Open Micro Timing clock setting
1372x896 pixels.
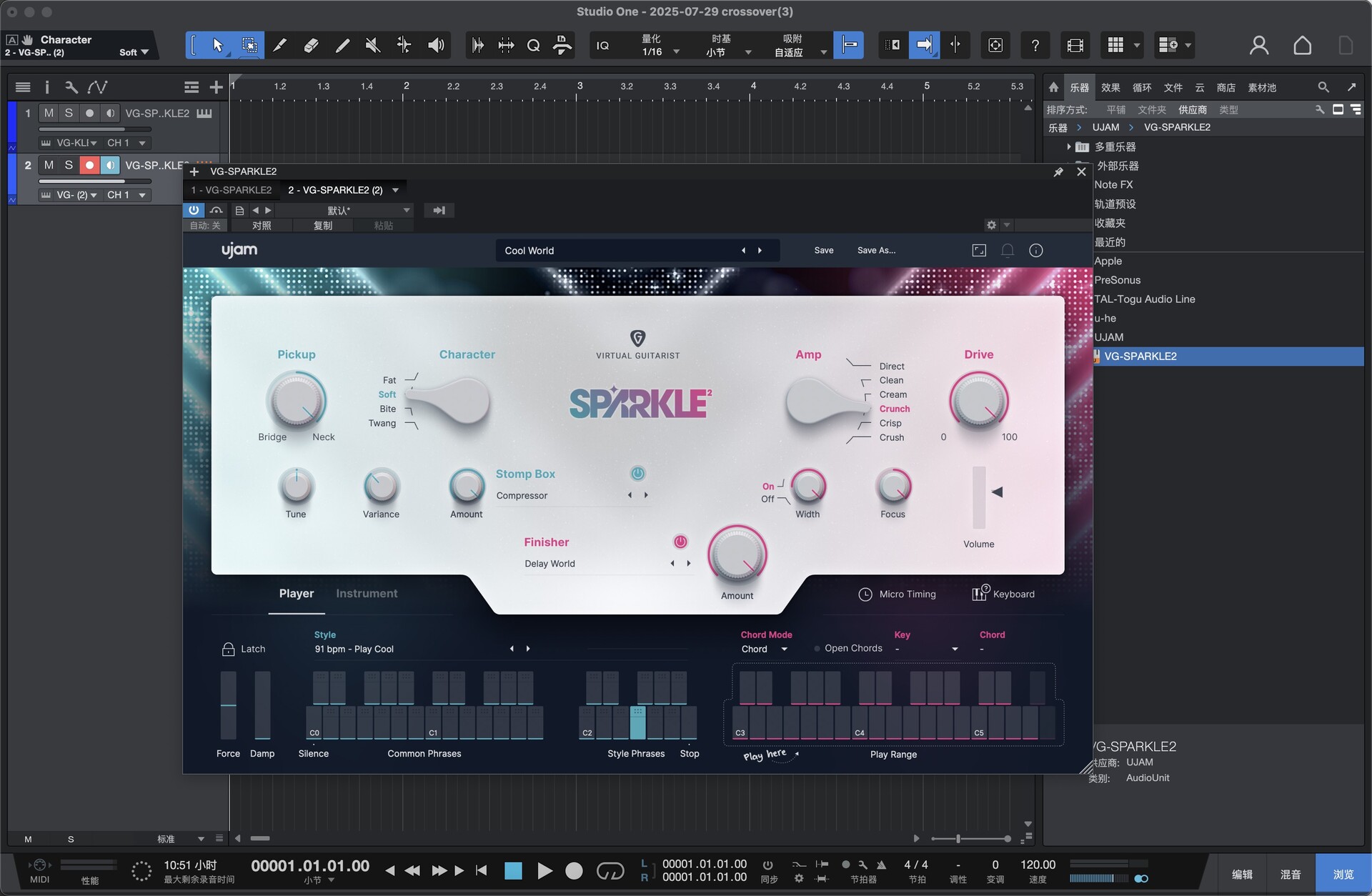897,594
